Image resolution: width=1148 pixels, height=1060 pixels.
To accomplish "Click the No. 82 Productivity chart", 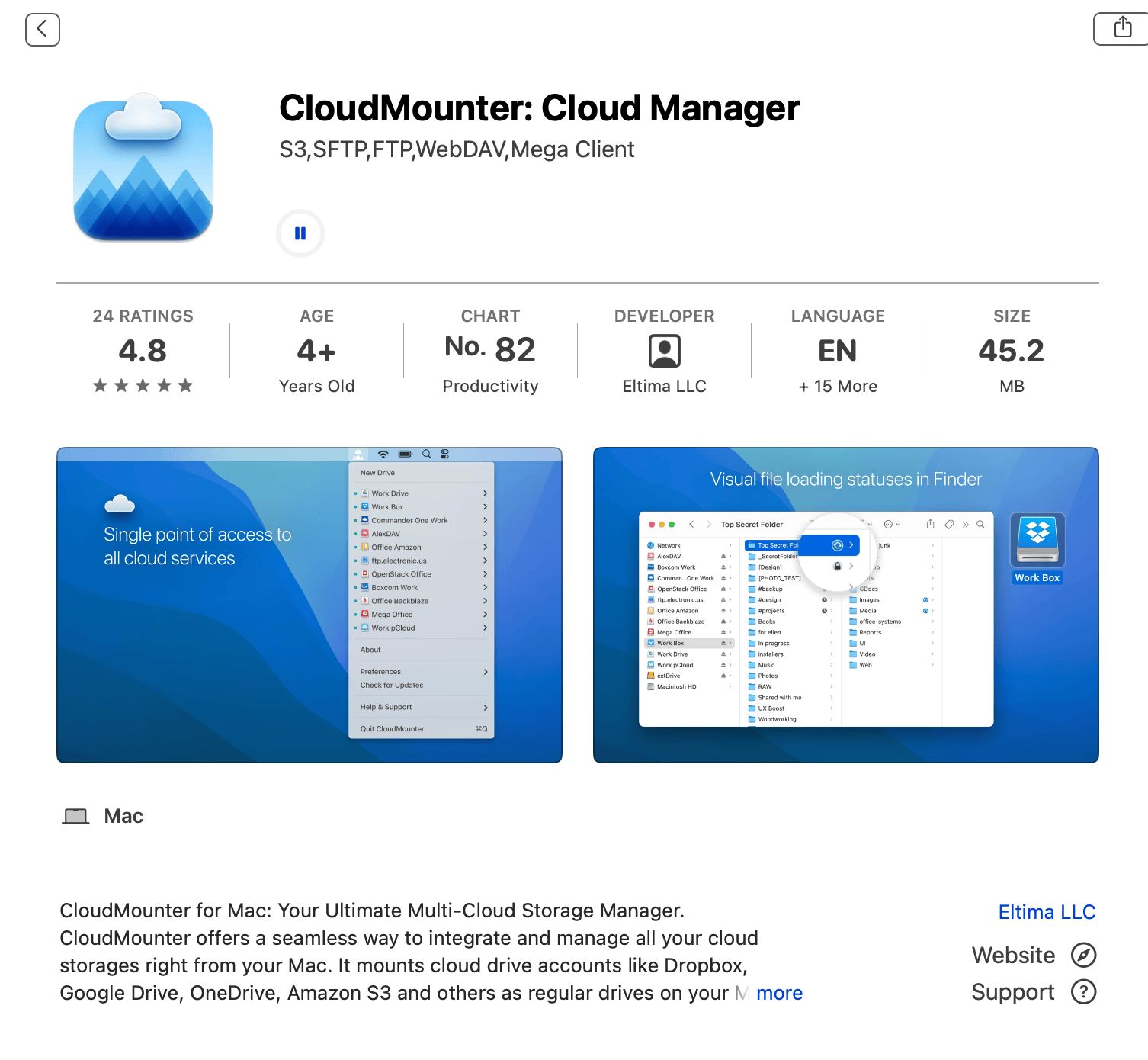I will pos(490,352).
